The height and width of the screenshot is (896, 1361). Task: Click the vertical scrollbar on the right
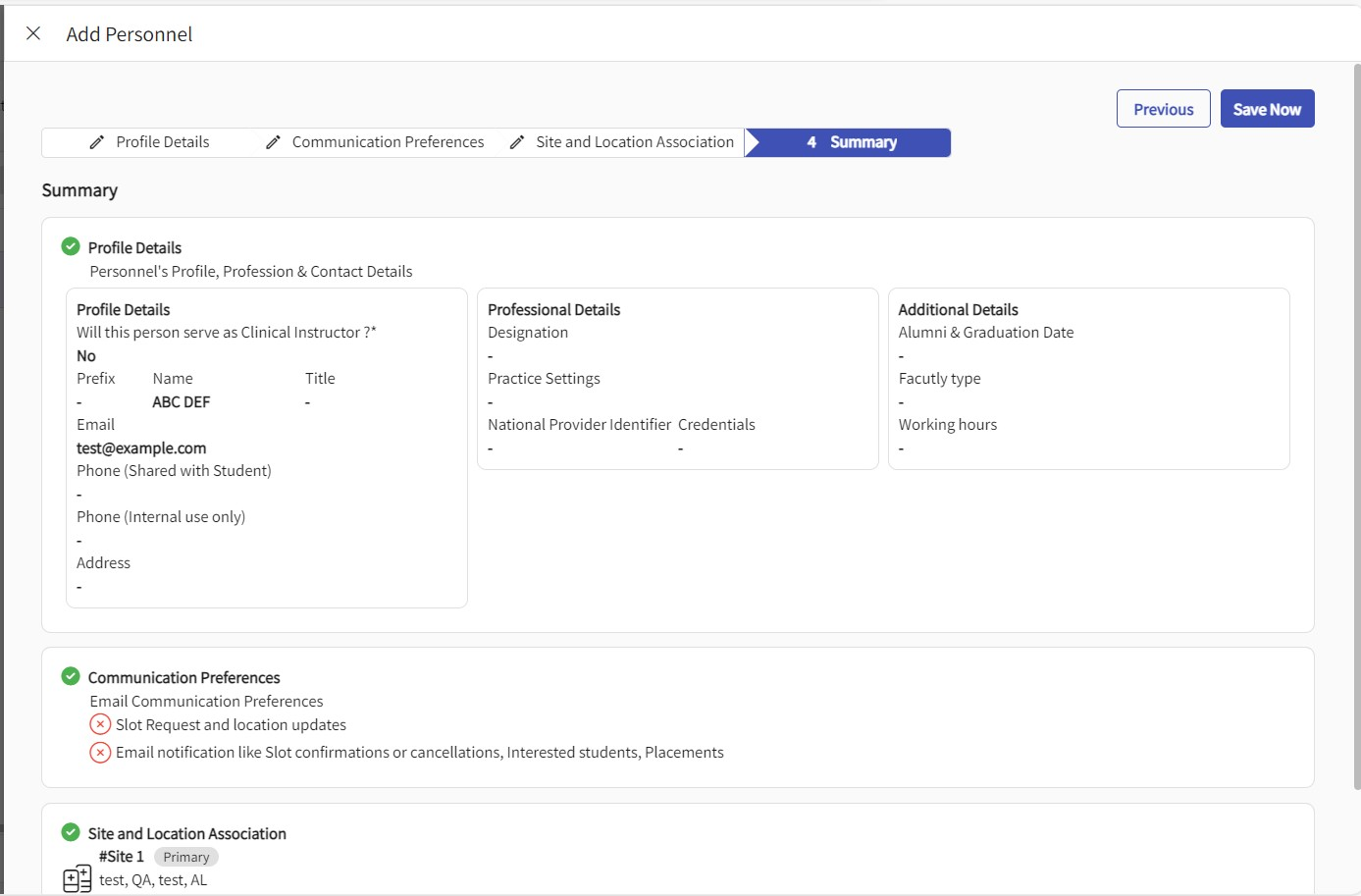(x=1356, y=422)
